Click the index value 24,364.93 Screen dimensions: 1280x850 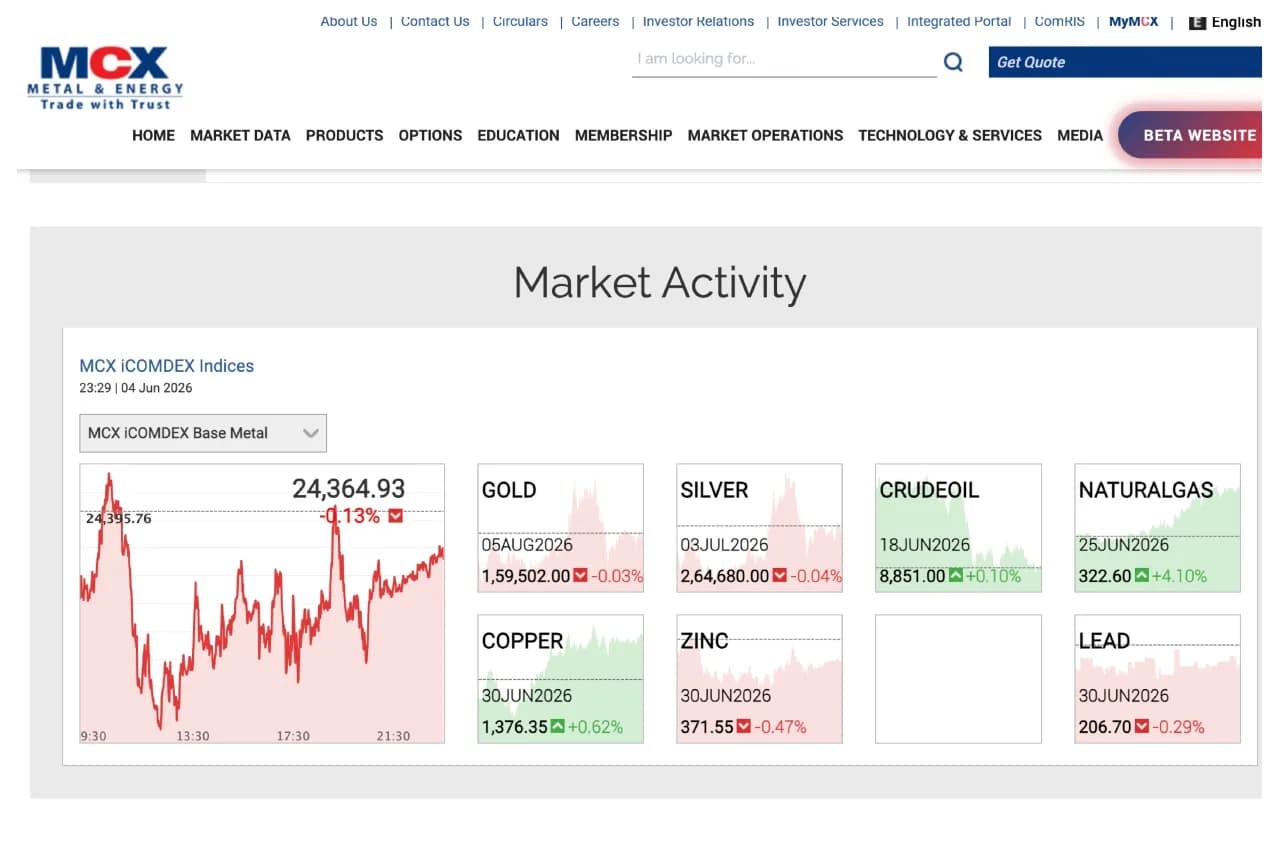[349, 488]
